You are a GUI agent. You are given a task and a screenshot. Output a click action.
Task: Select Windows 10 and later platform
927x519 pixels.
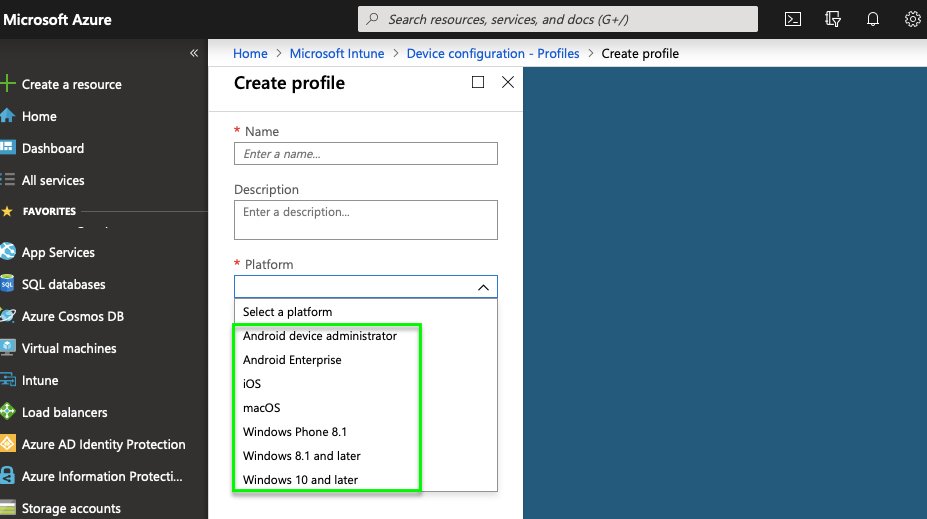(x=365, y=479)
